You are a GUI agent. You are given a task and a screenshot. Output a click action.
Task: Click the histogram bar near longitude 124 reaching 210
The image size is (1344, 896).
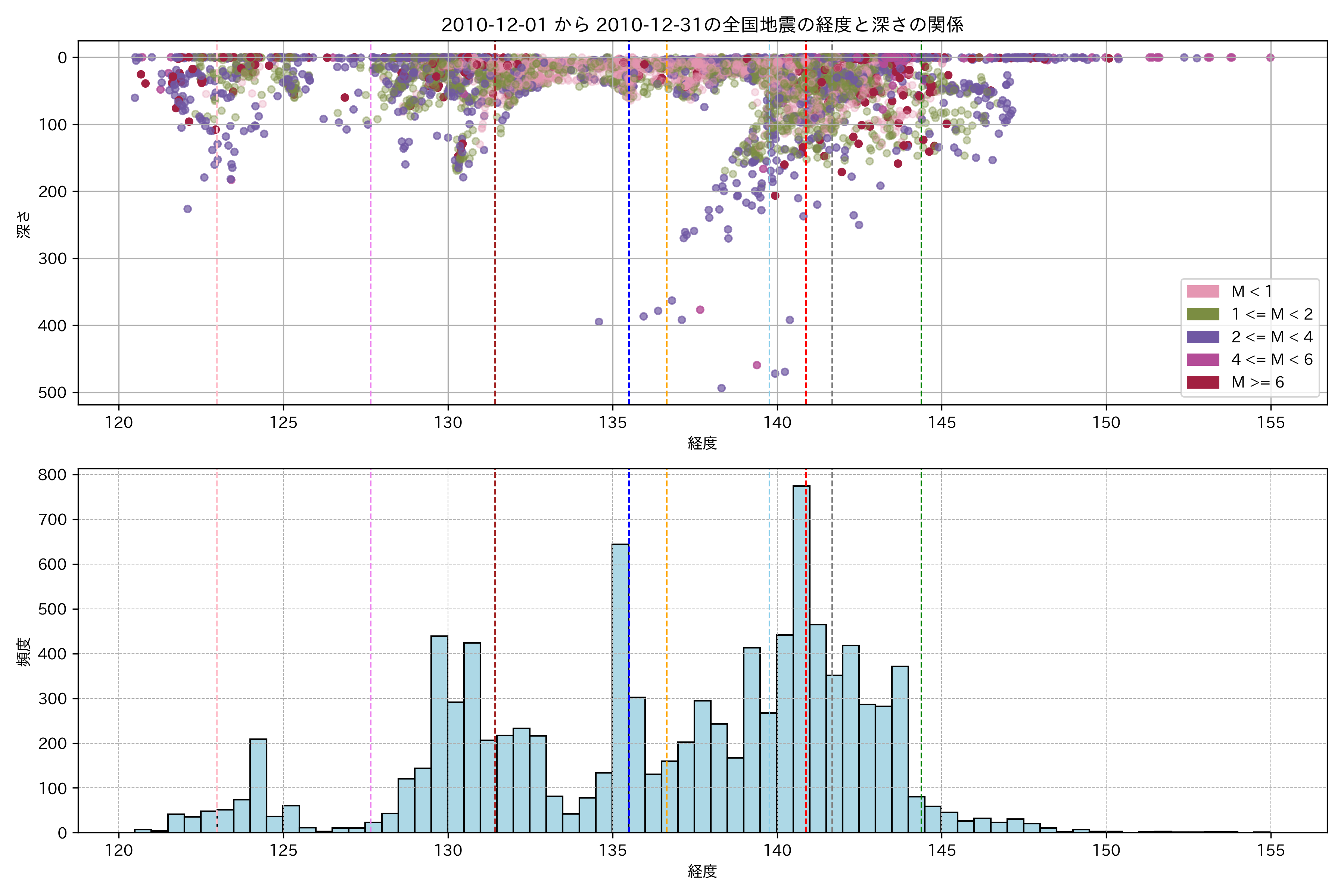pos(258,786)
